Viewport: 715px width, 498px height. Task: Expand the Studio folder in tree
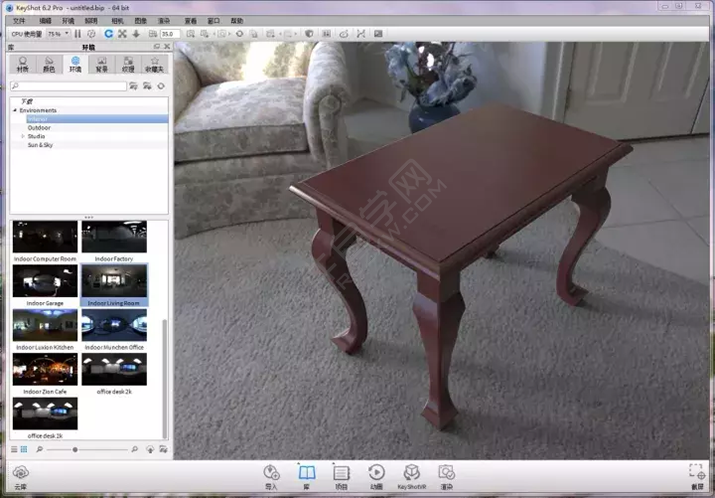tap(22, 136)
